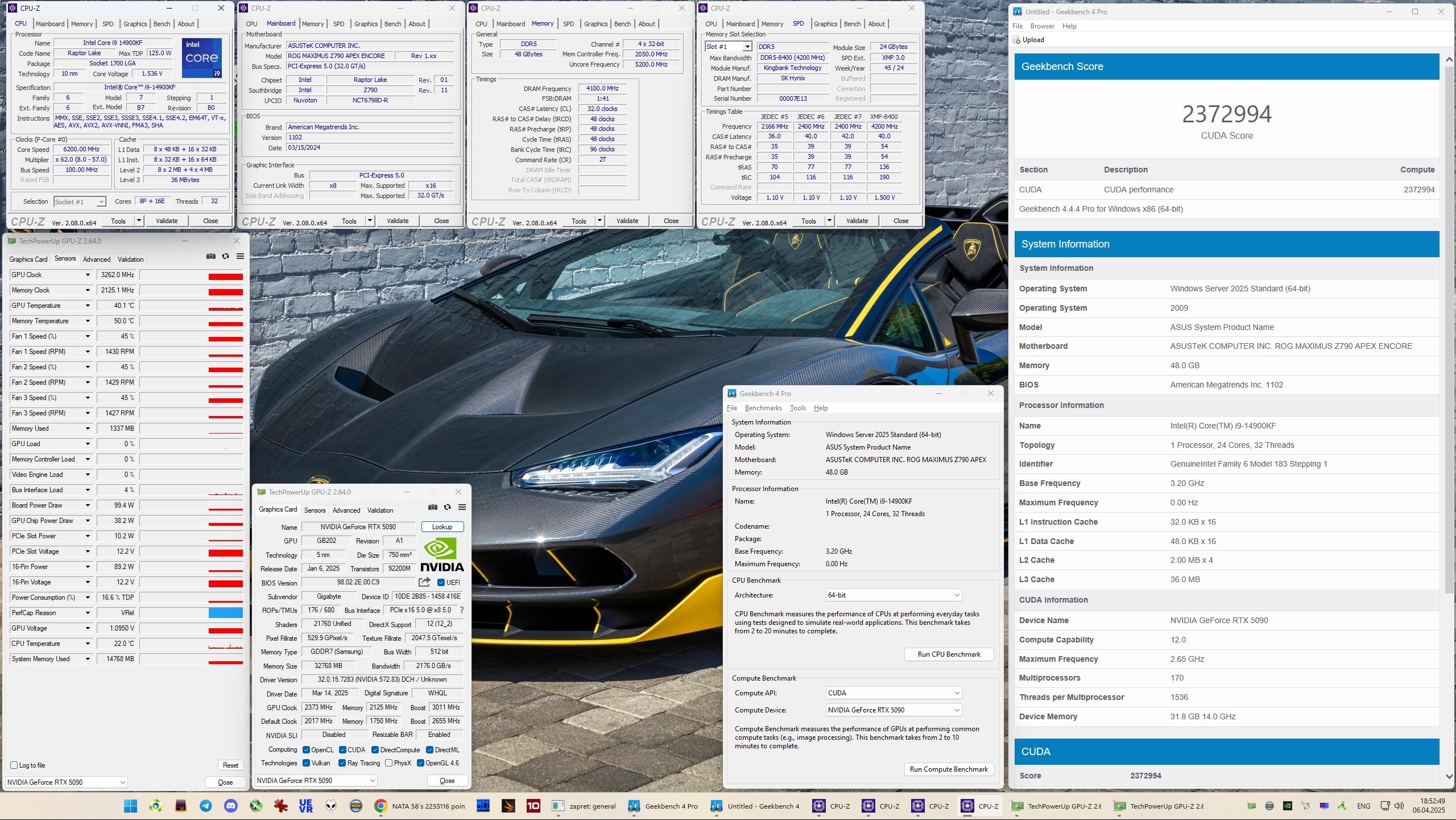Open the PerfCap Reason sensor dropdown arrow

[88, 613]
